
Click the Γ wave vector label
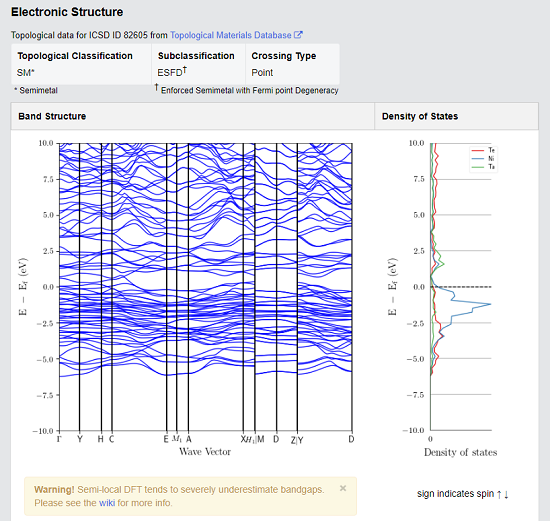(59, 439)
